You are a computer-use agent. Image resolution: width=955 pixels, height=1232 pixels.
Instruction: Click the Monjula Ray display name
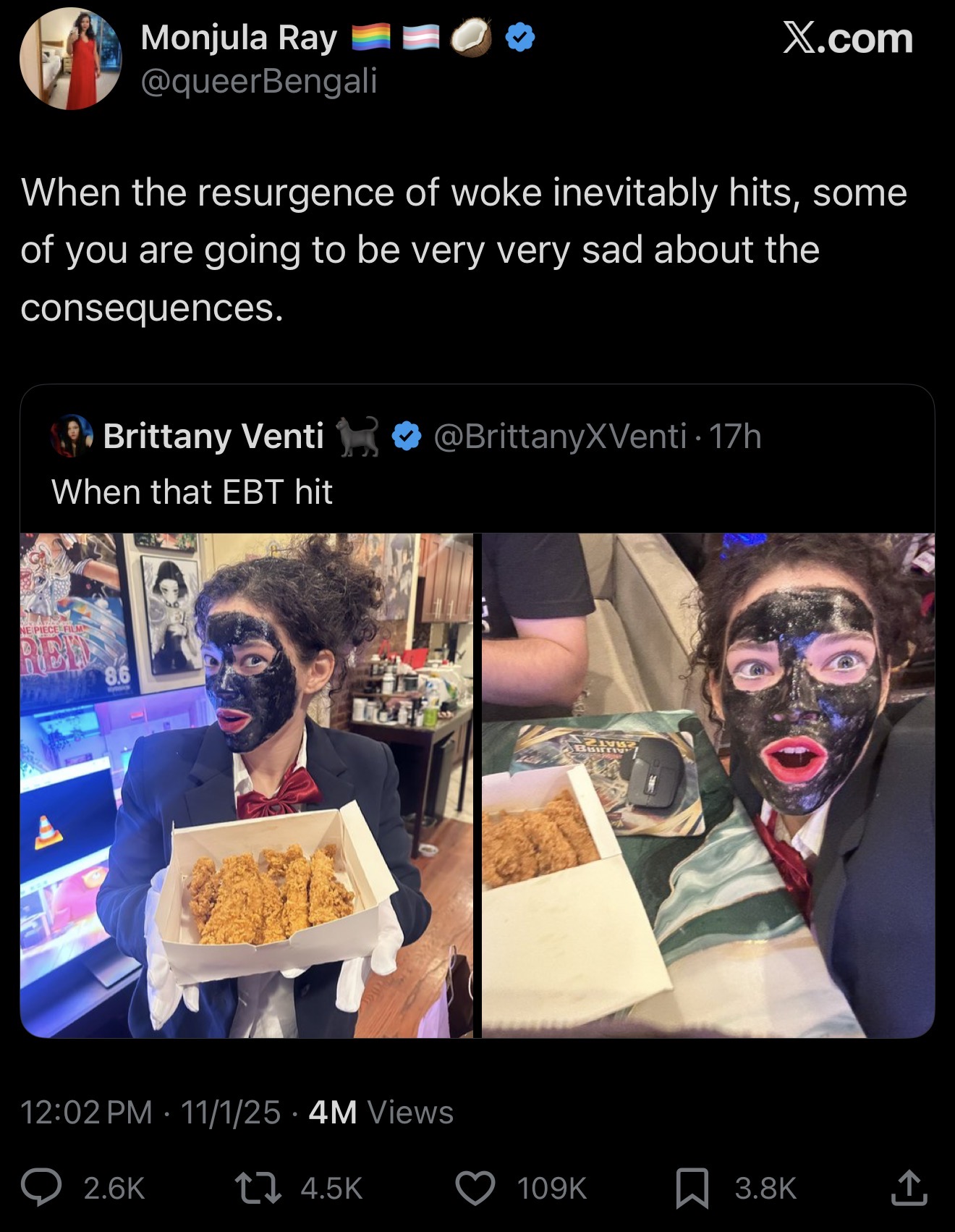tap(239, 38)
